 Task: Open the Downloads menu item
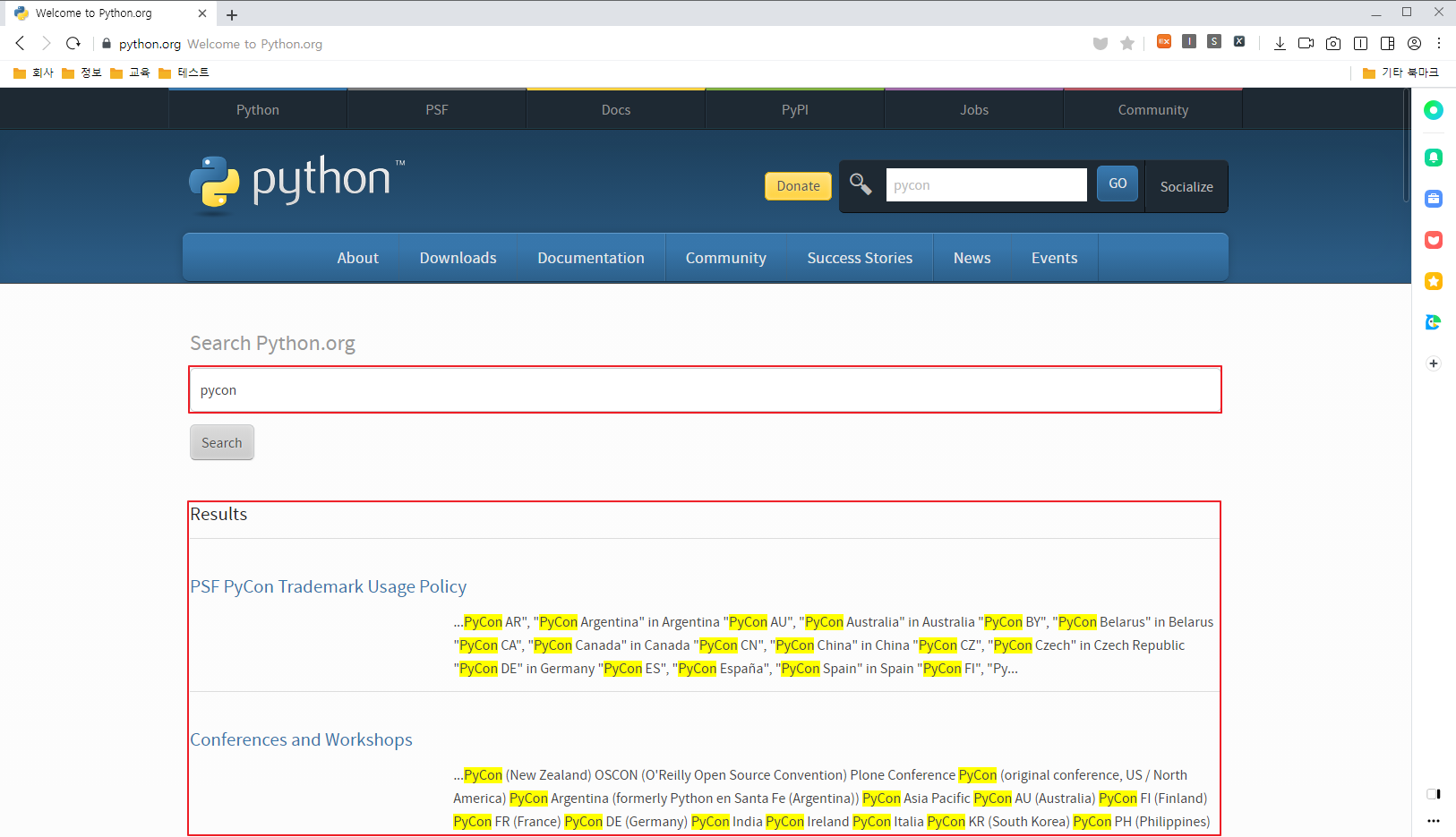(458, 258)
